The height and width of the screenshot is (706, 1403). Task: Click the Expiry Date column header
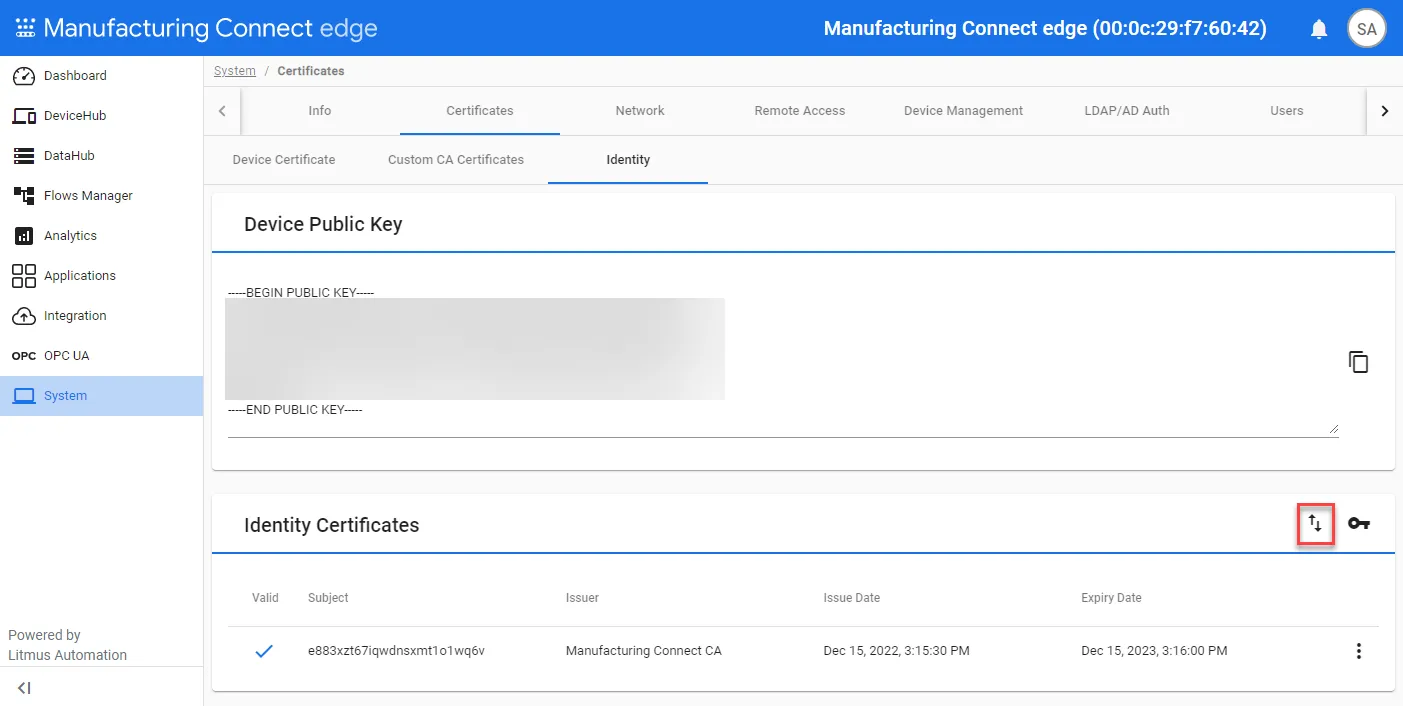(x=1111, y=598)
